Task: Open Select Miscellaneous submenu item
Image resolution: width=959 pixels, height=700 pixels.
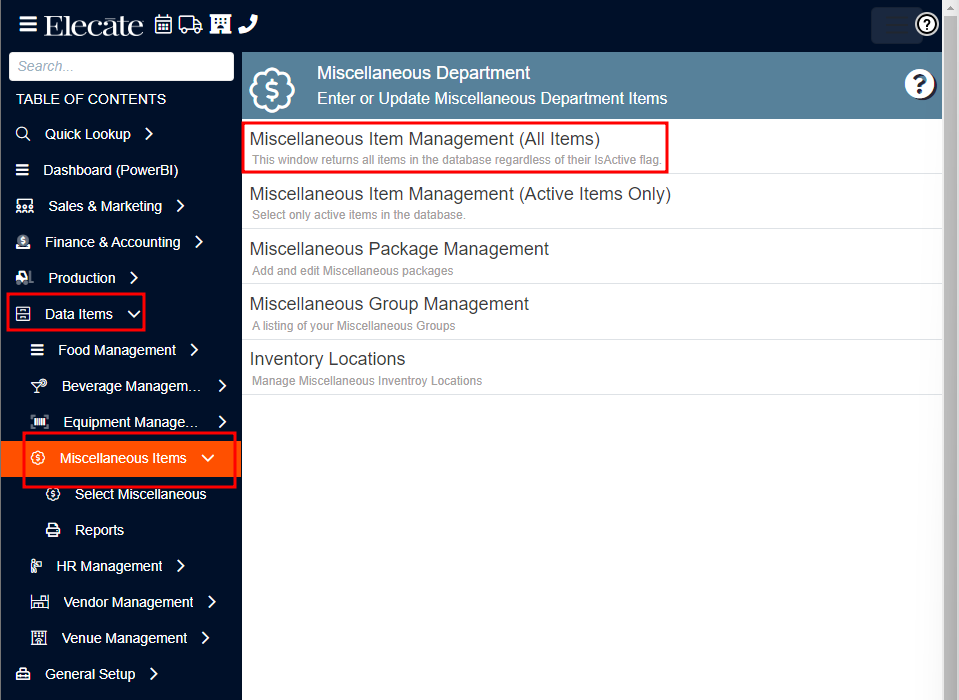Action: pos(141,494)
